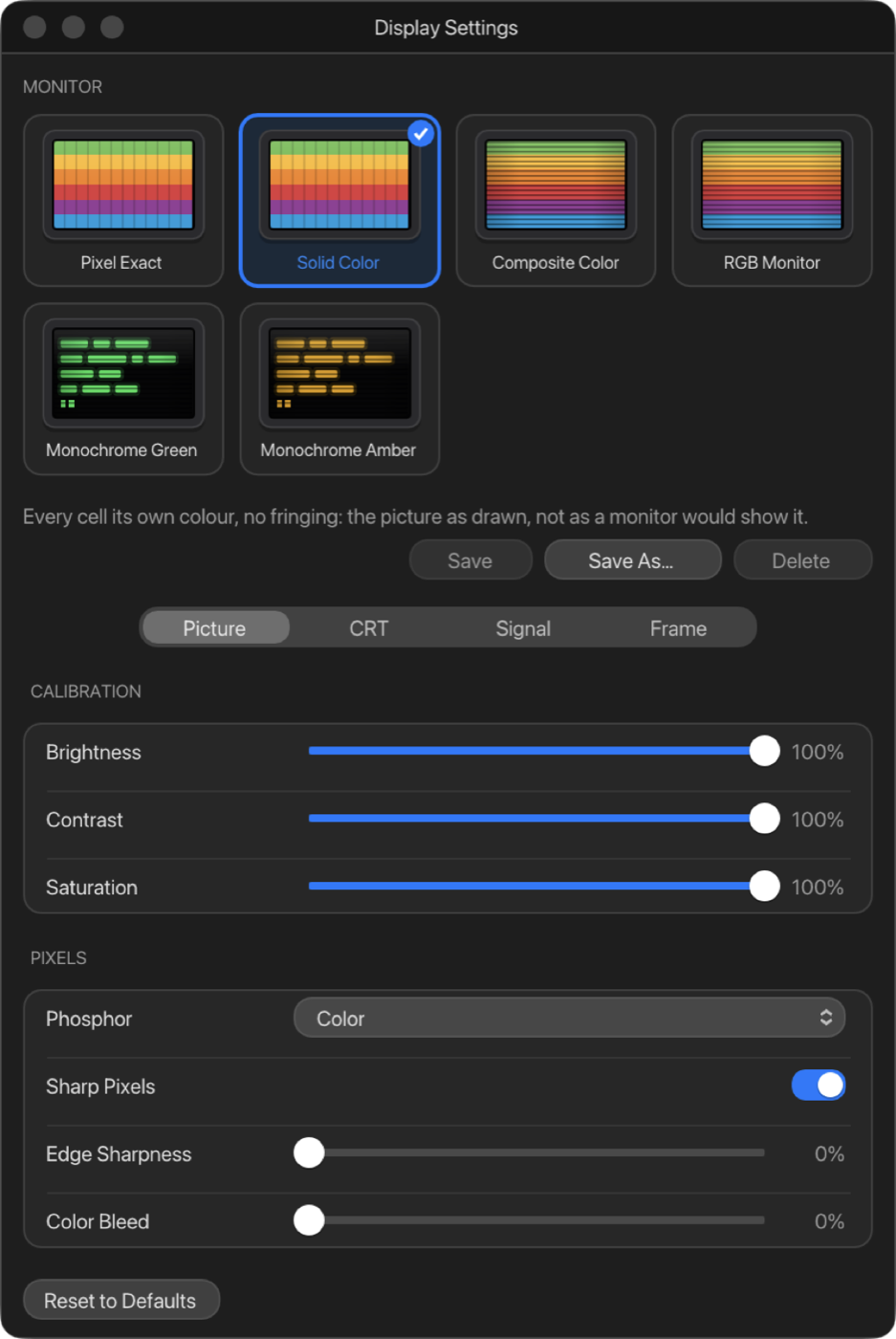The width and height of the screenshot is (896, 1339).
Task: Pick the Monochrome Green monitor preset
Action: coord(123,389)
